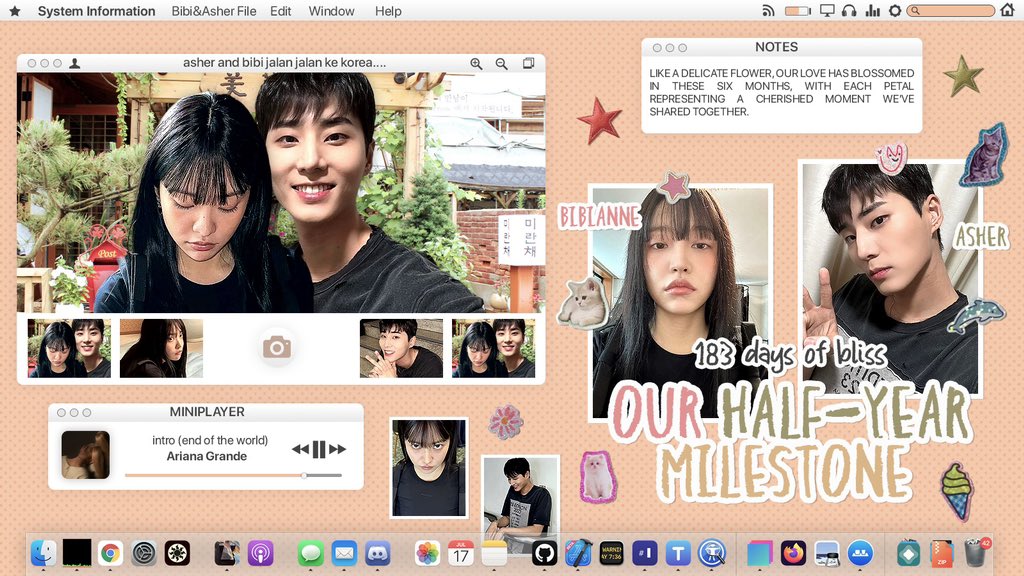Viewport: 1024px width, 576px height.
Task: Click the star icon in the menu bar
Action: 15,11
